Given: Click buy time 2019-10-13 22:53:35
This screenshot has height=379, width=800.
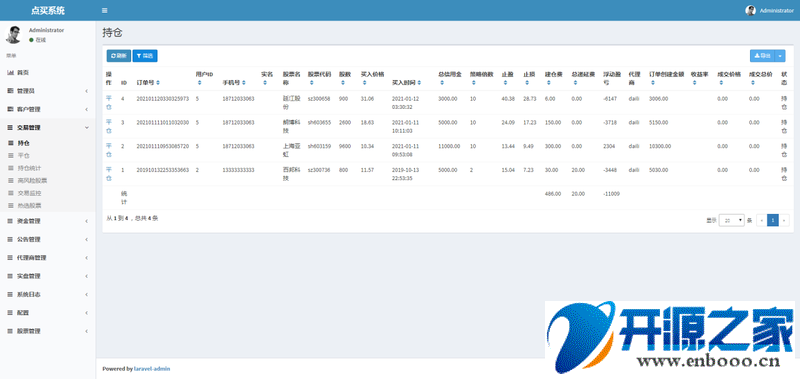Looking at the screenshot, I should pos(405,174).
